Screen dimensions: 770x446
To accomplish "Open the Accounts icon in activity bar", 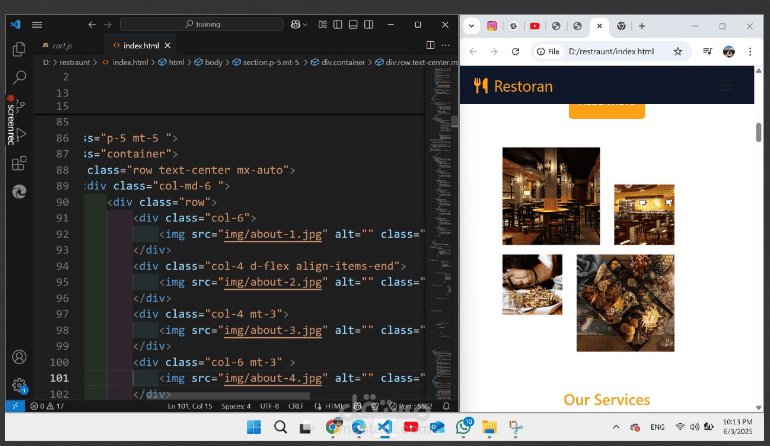I will pos(19,357).
